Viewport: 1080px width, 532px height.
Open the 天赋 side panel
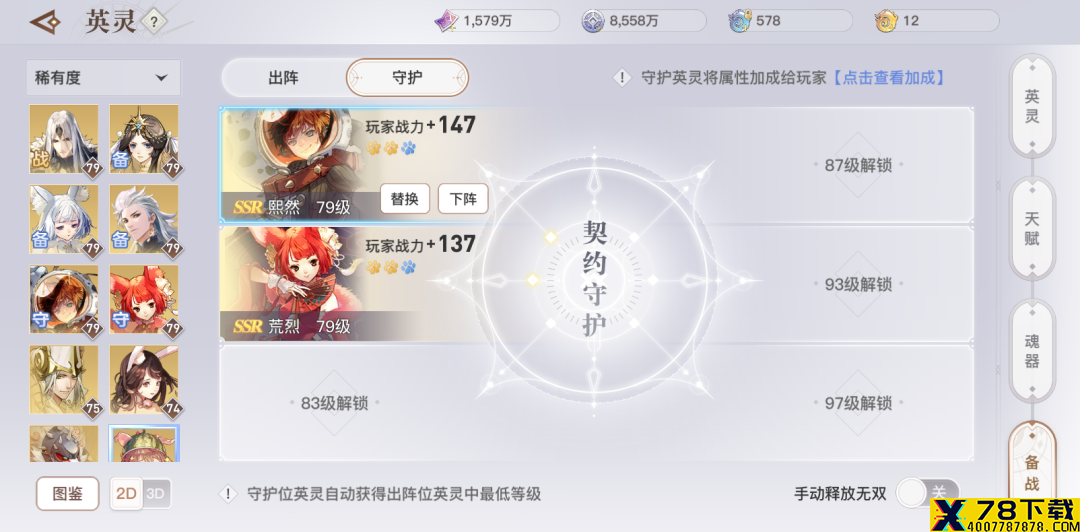(1032, 229)
